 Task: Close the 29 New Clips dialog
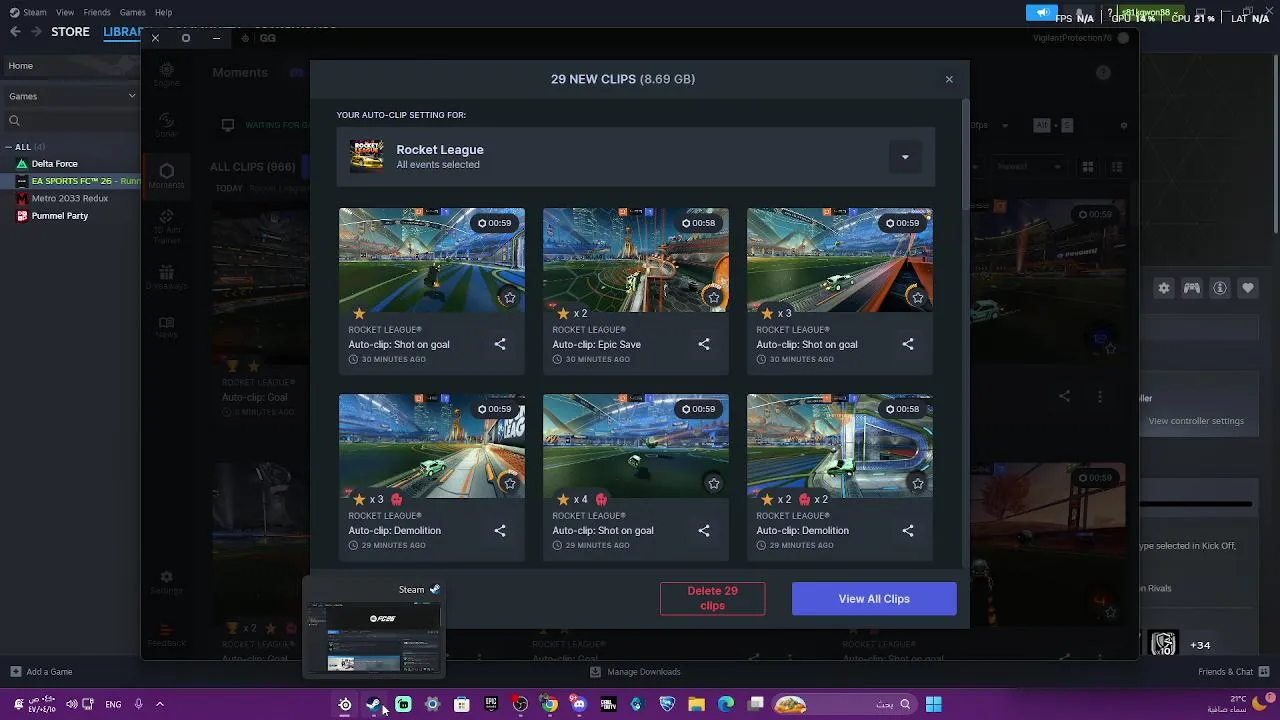pos(949,79)
